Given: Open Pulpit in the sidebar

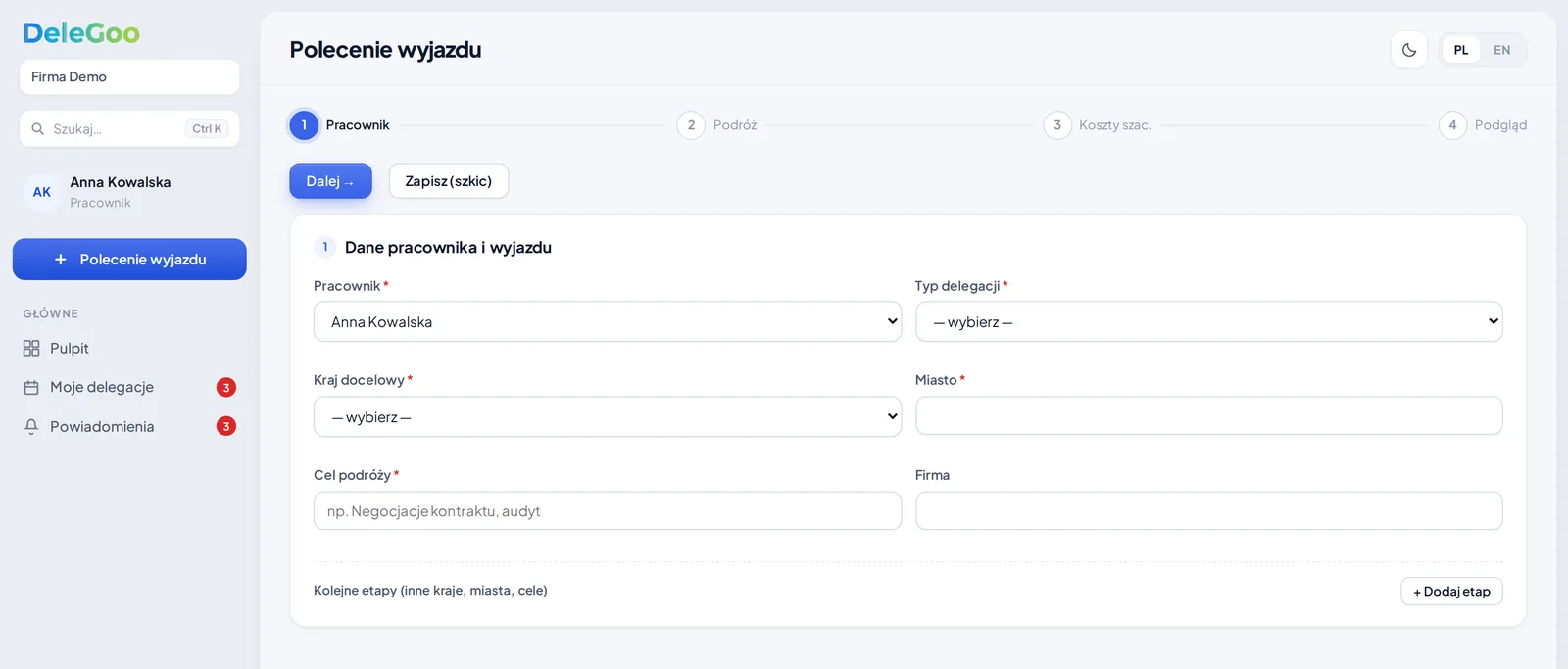Looking at the screenshot, I should (129, 349).
